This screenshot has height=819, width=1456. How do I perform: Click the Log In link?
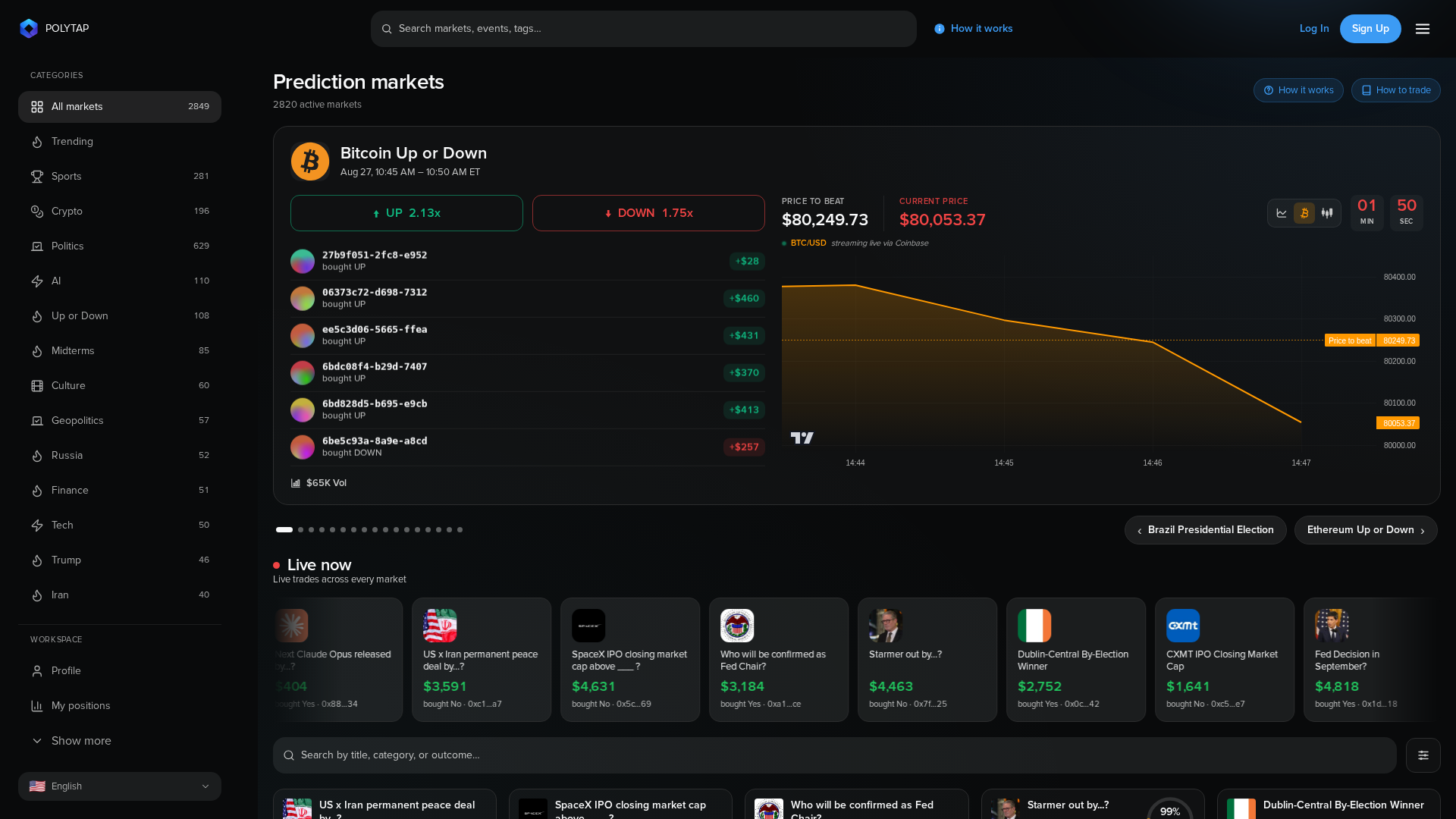(x=1314, y=29)
